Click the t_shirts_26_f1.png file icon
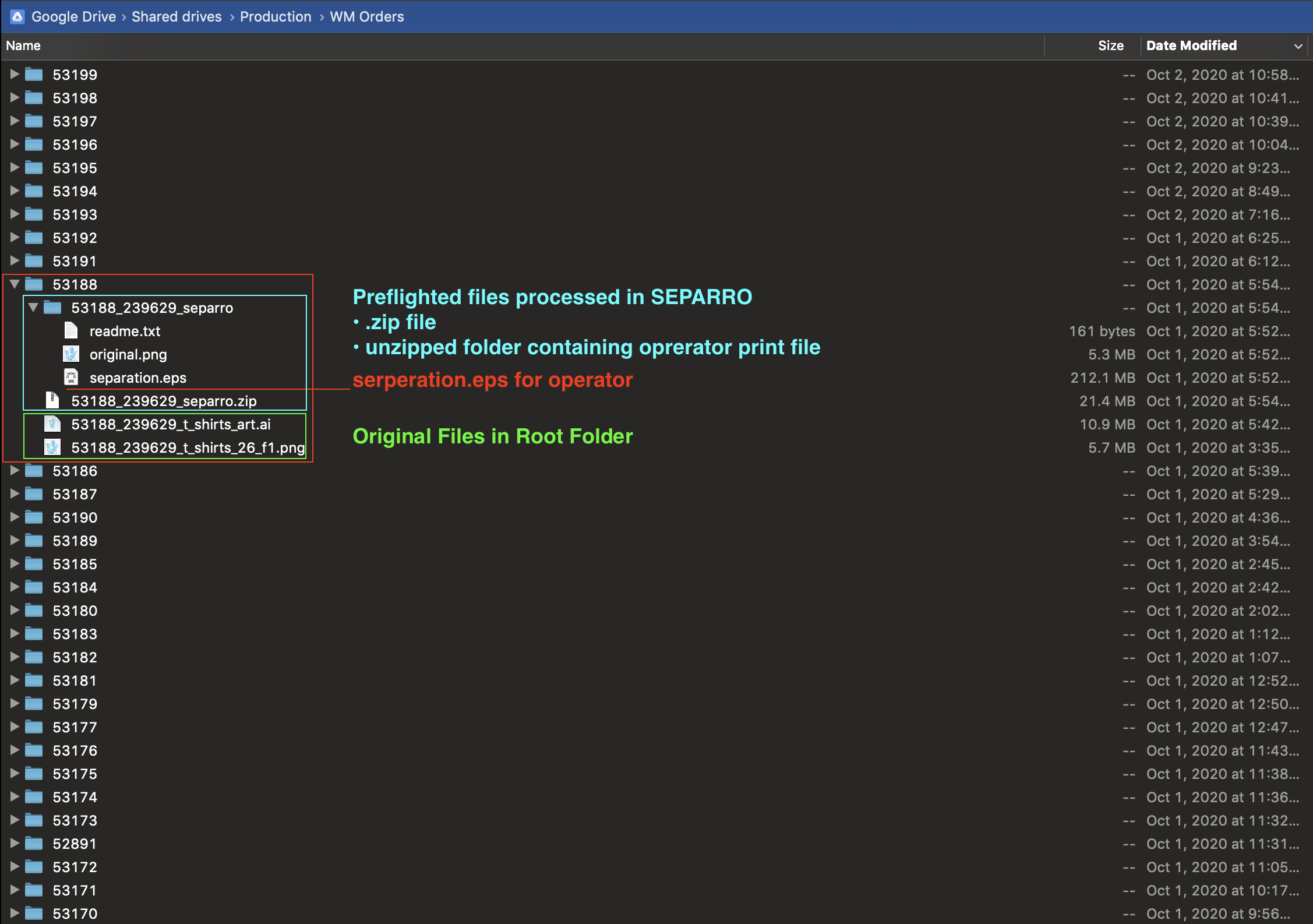Image resolution: width=1313 pixels, height=924 pixels. point(52,447)
